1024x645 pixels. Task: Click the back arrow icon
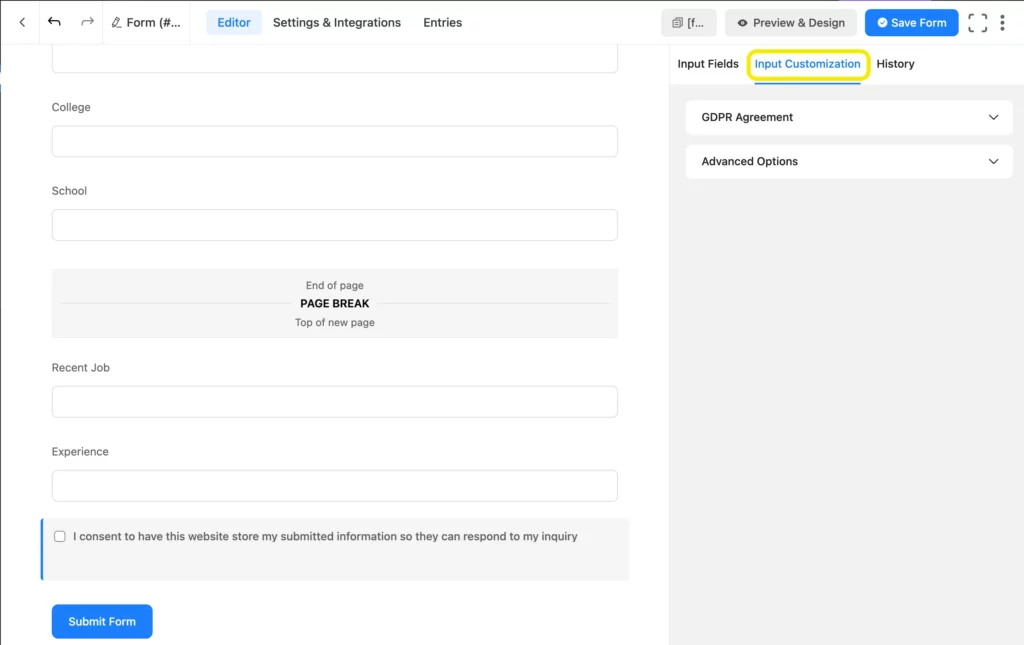(22, 22)
